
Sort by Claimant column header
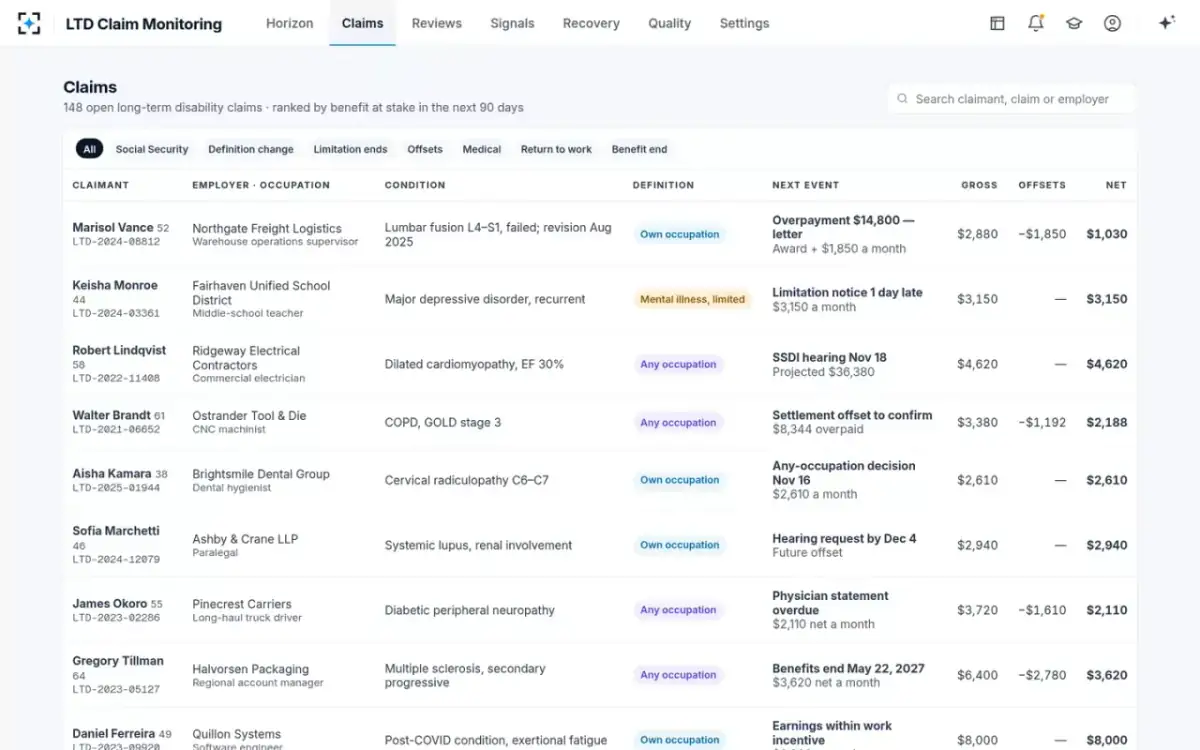click(101, 185)
